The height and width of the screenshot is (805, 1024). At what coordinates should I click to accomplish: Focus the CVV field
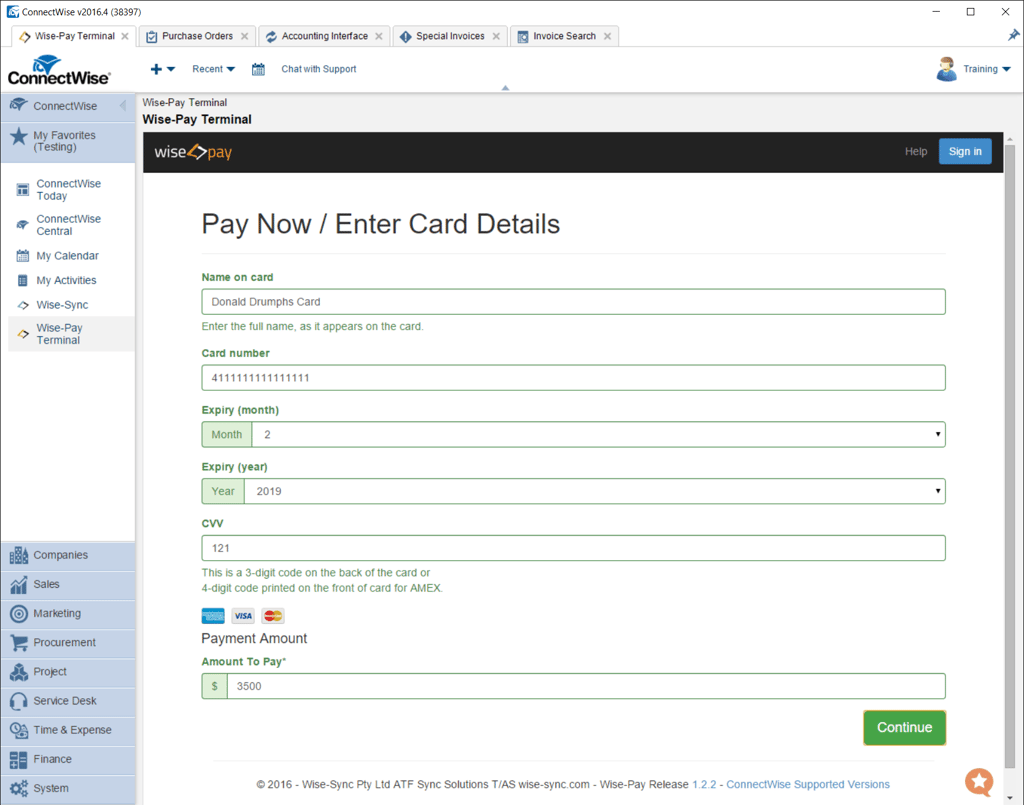pyautogui.click(x=573, y=548)
